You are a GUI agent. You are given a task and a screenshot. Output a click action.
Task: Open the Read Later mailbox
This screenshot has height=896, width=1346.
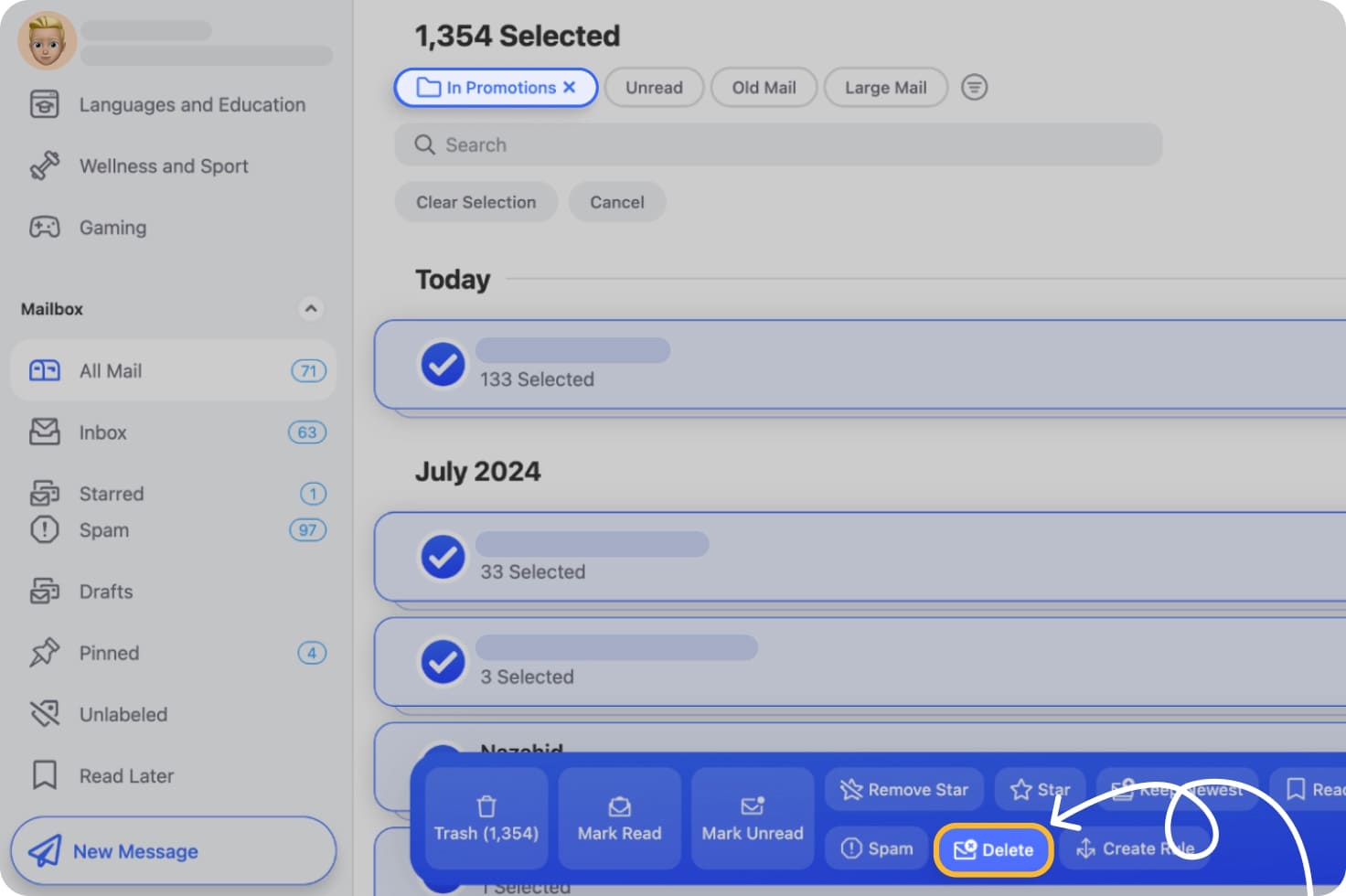pyautogui.click(x=127, y=775)
